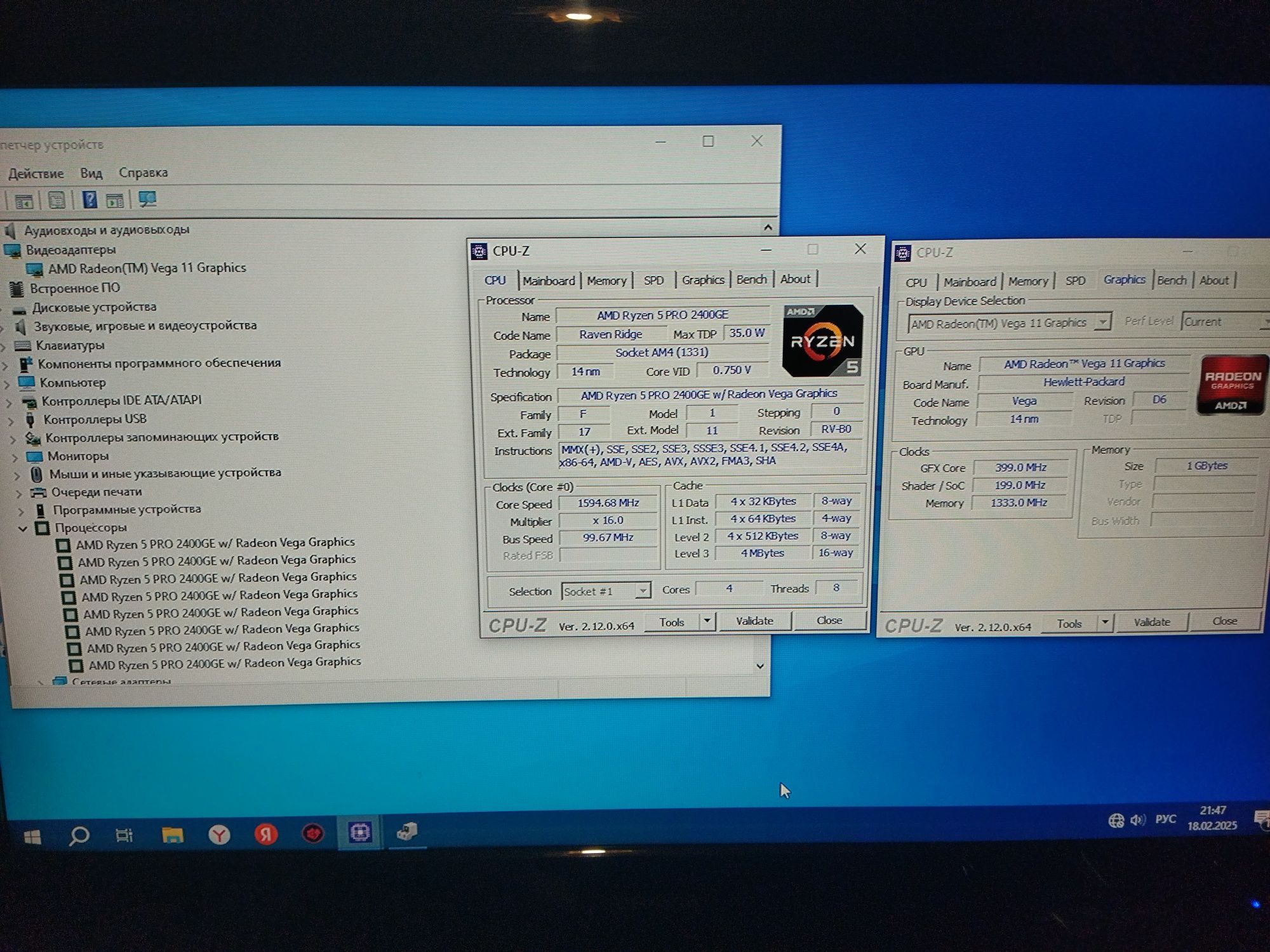This screenshot has width=1270, height=952.
Task: Select Встроенное ПО tree row
Action: pyautogui.click(x=75, y=289)
